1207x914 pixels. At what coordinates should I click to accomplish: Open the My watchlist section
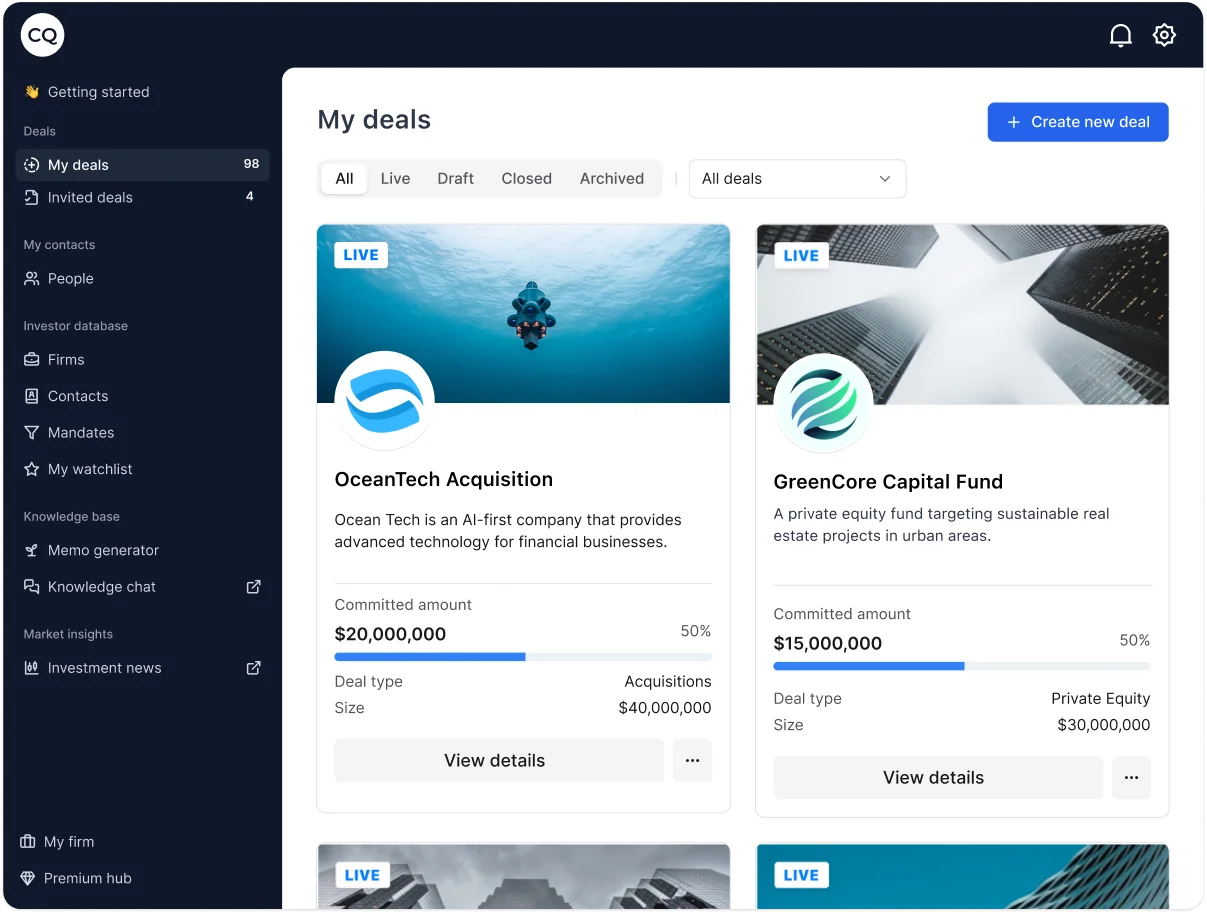pyautogui.click(x=89, y=469)
